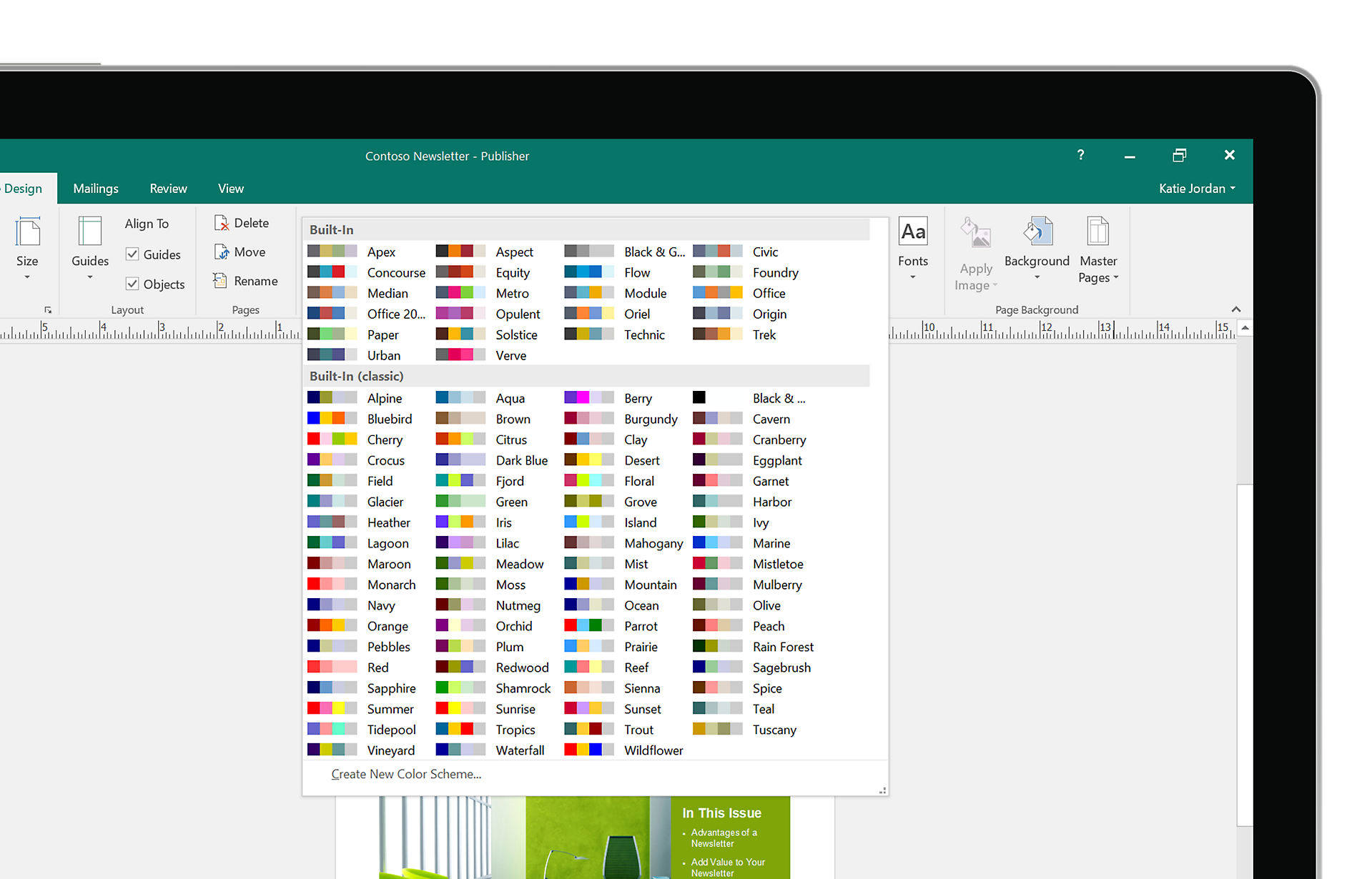Click the Align To button
Screen dimensions: 1372x879
(x=147, y=224)
